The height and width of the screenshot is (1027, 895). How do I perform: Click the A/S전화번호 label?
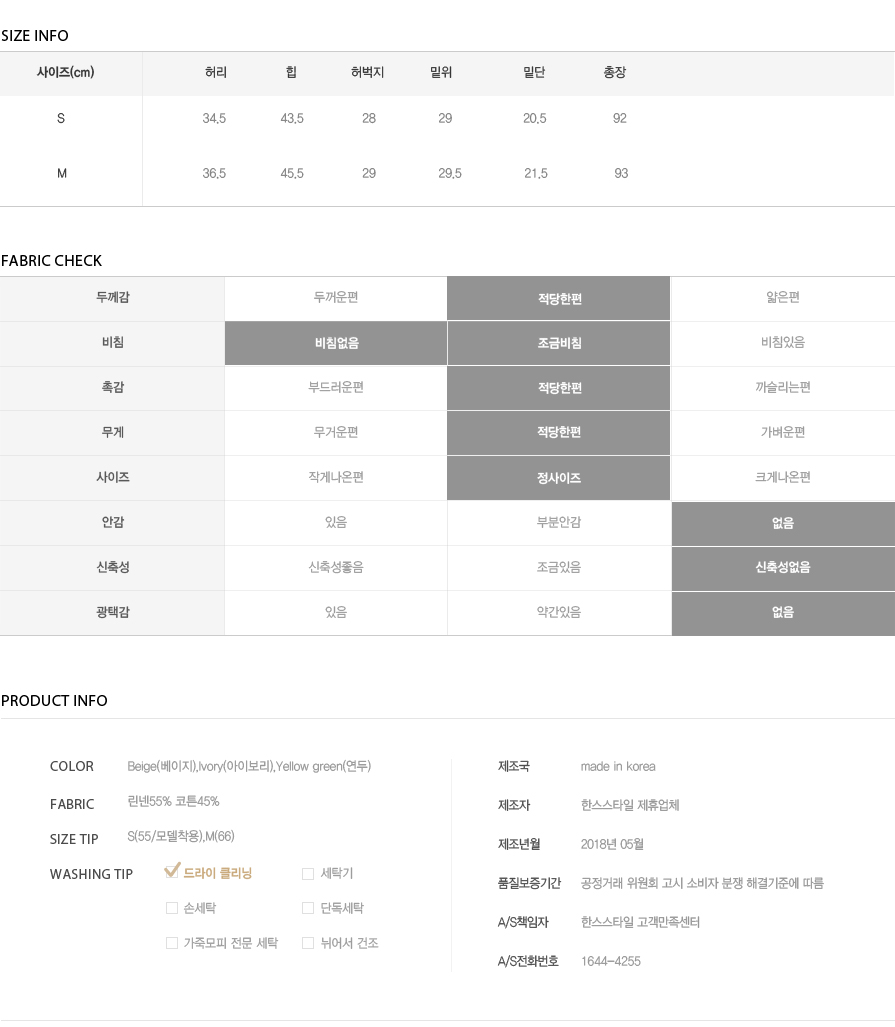[528, 962]
